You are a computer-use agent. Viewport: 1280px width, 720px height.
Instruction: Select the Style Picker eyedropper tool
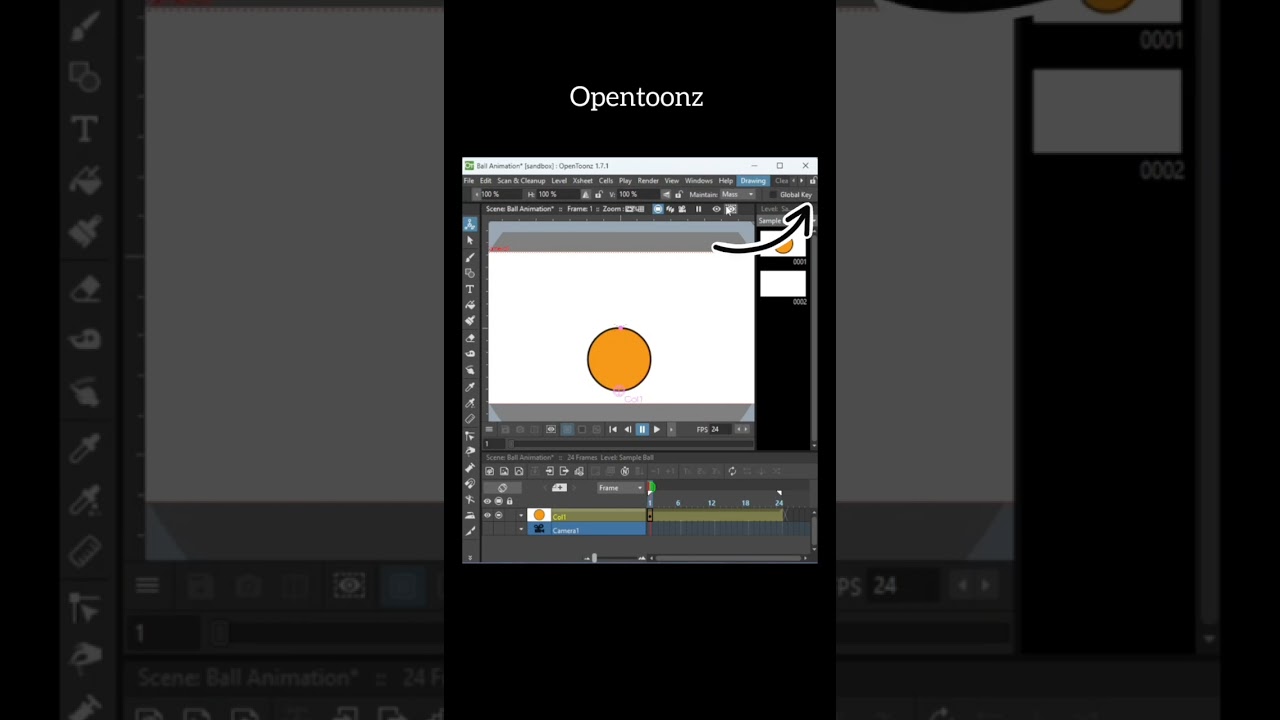click(470, 387)
